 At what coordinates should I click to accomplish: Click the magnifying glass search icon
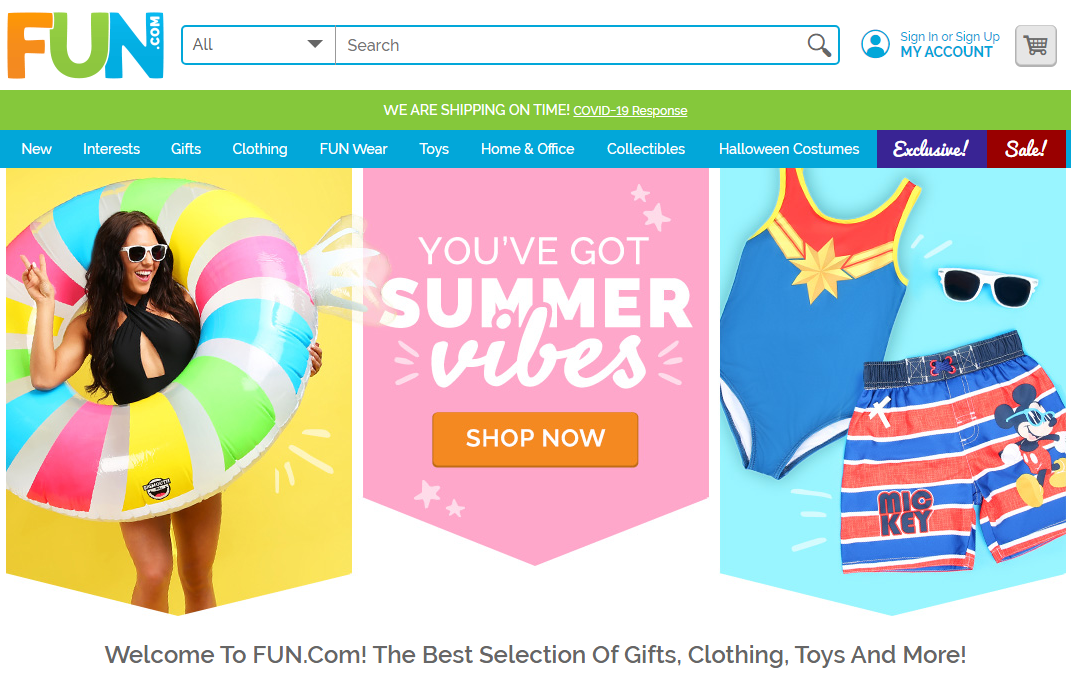819,45
